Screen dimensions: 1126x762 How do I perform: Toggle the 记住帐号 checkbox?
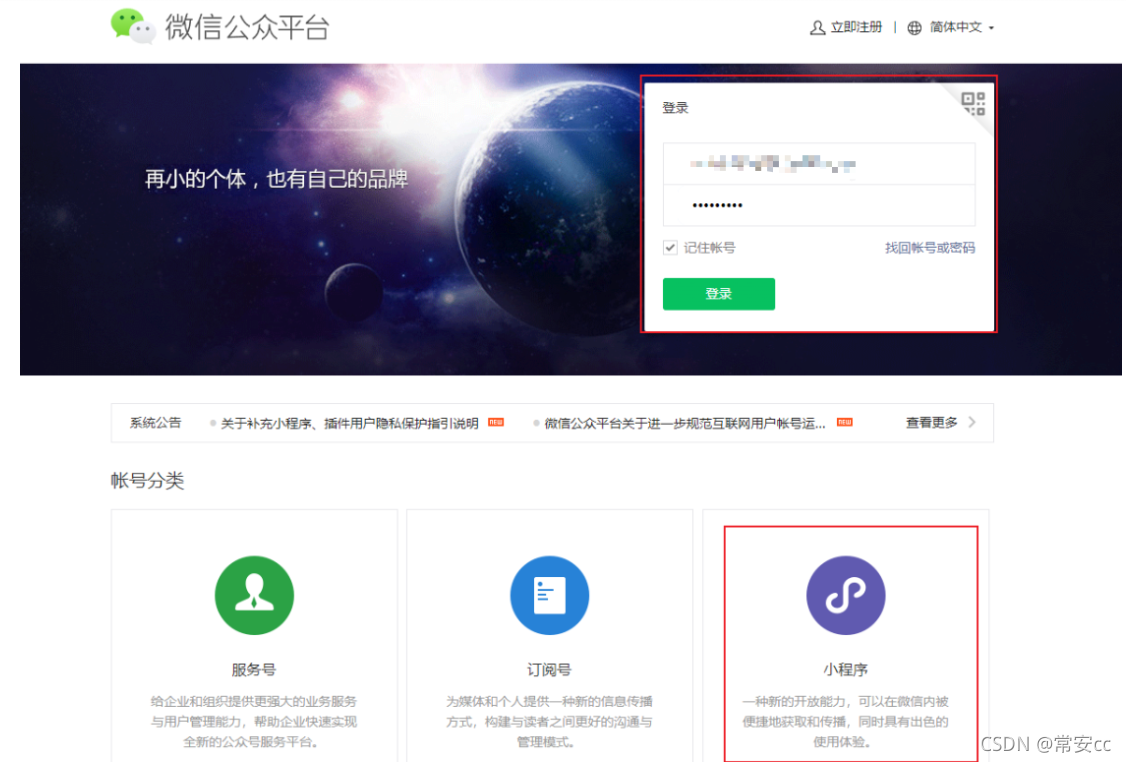click(670, 248)
